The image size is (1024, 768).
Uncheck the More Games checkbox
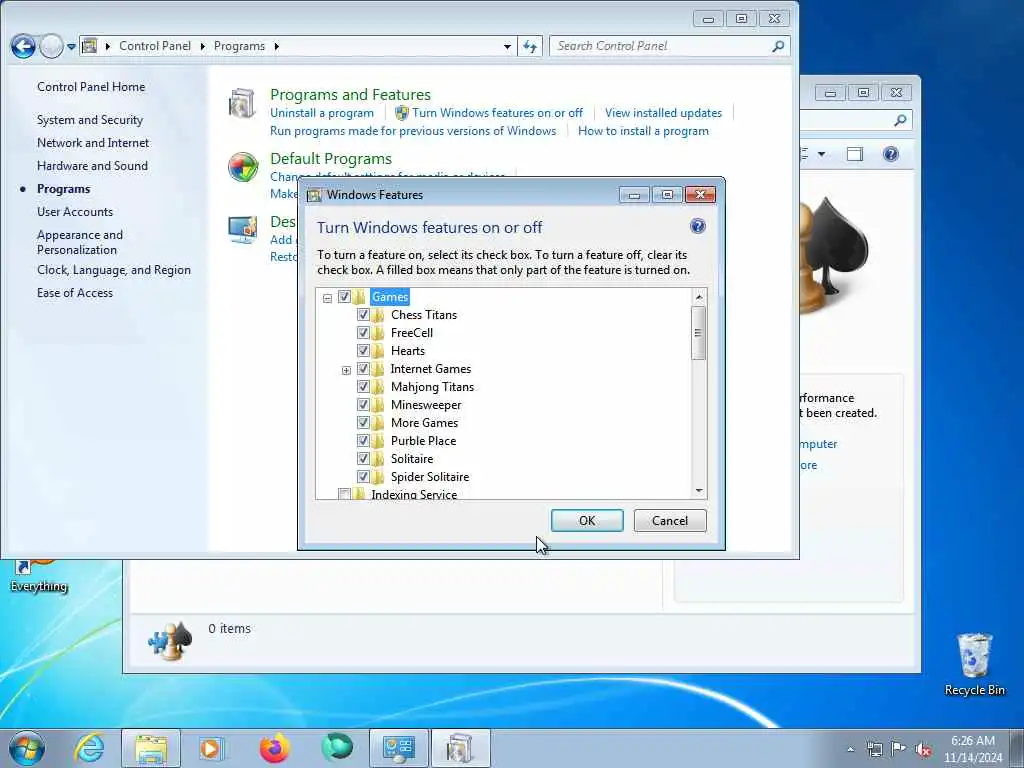click(x=363, y=423)
